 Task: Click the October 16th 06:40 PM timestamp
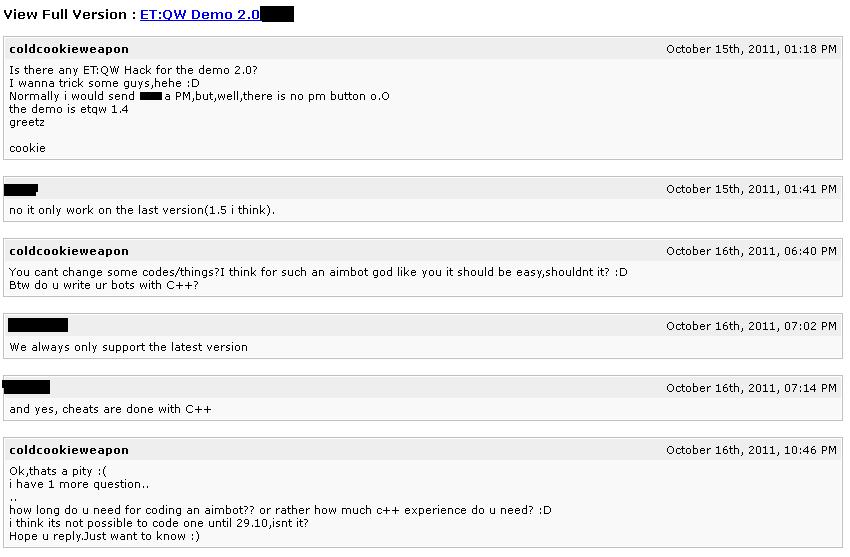click(751, 251)
